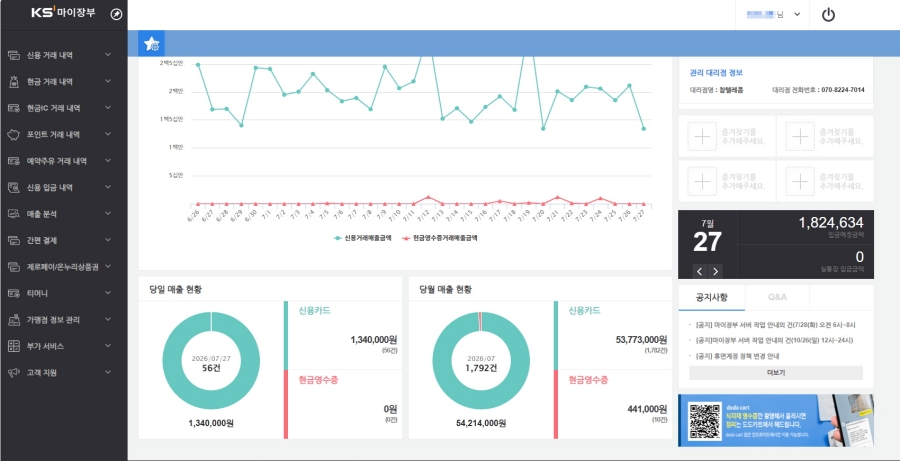Click the 현금 거래 내역 money bag icon
The height and width of the screenshot is (461, 900).
point(14,82)
